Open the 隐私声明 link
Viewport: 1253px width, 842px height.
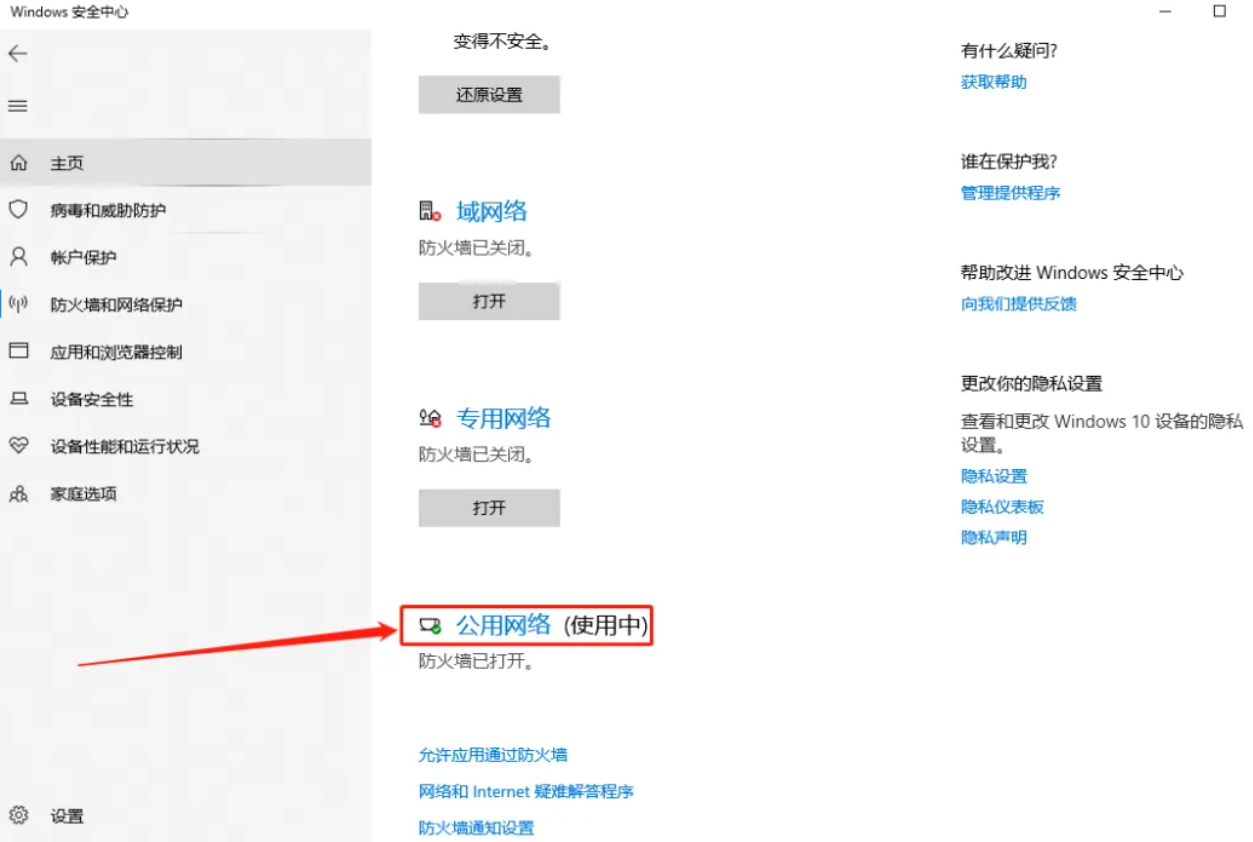[x=994, y=537]
